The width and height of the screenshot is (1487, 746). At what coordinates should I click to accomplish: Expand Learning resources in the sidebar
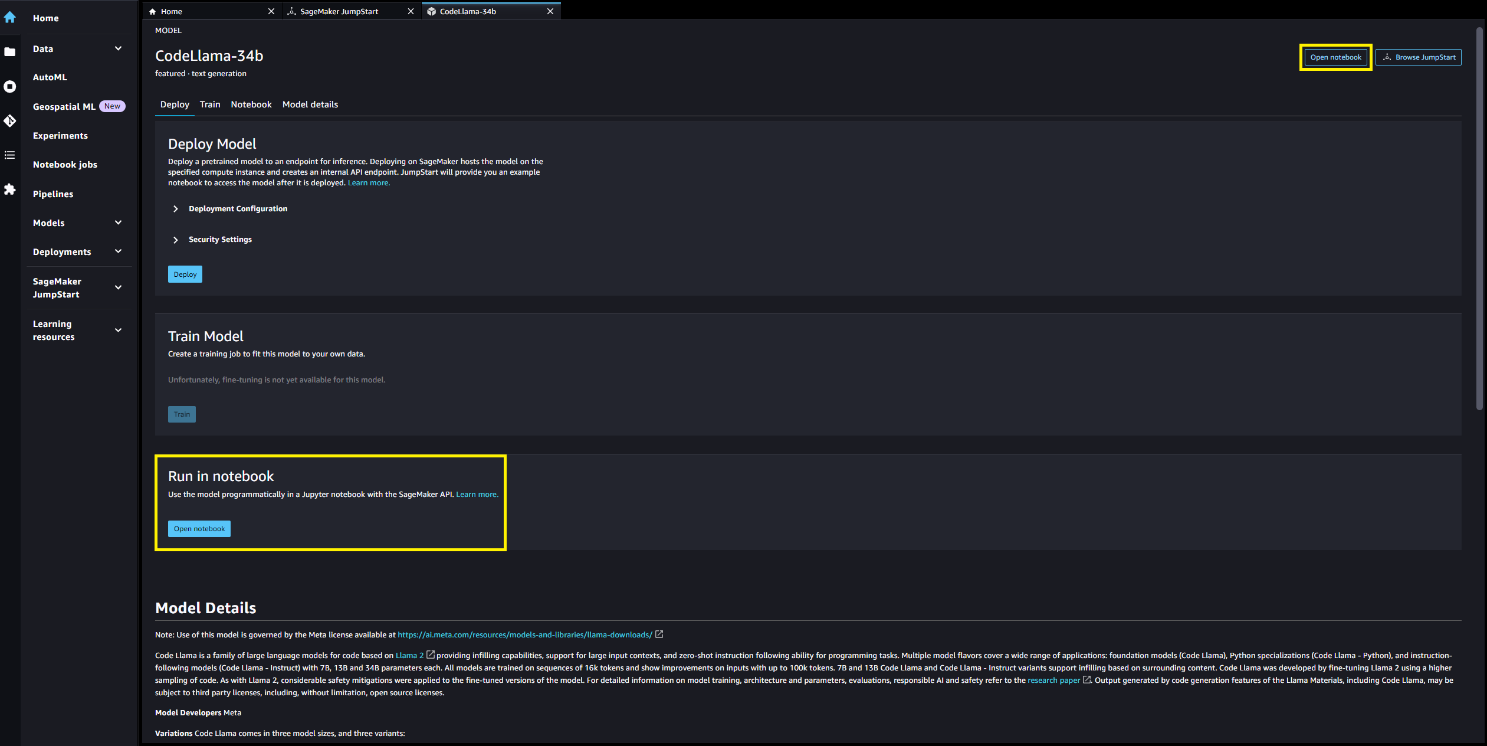click(118, 330)
